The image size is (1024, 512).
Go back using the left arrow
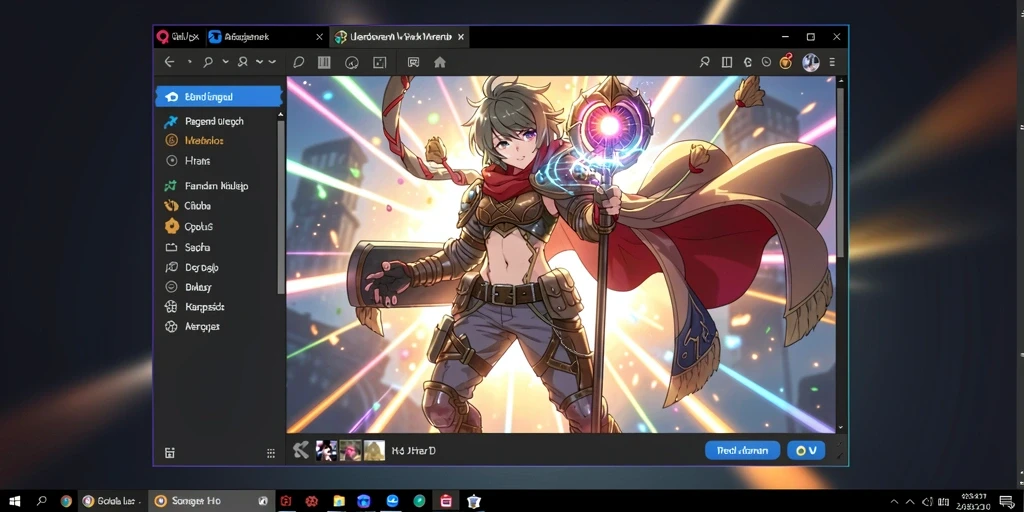coord(169,62)
